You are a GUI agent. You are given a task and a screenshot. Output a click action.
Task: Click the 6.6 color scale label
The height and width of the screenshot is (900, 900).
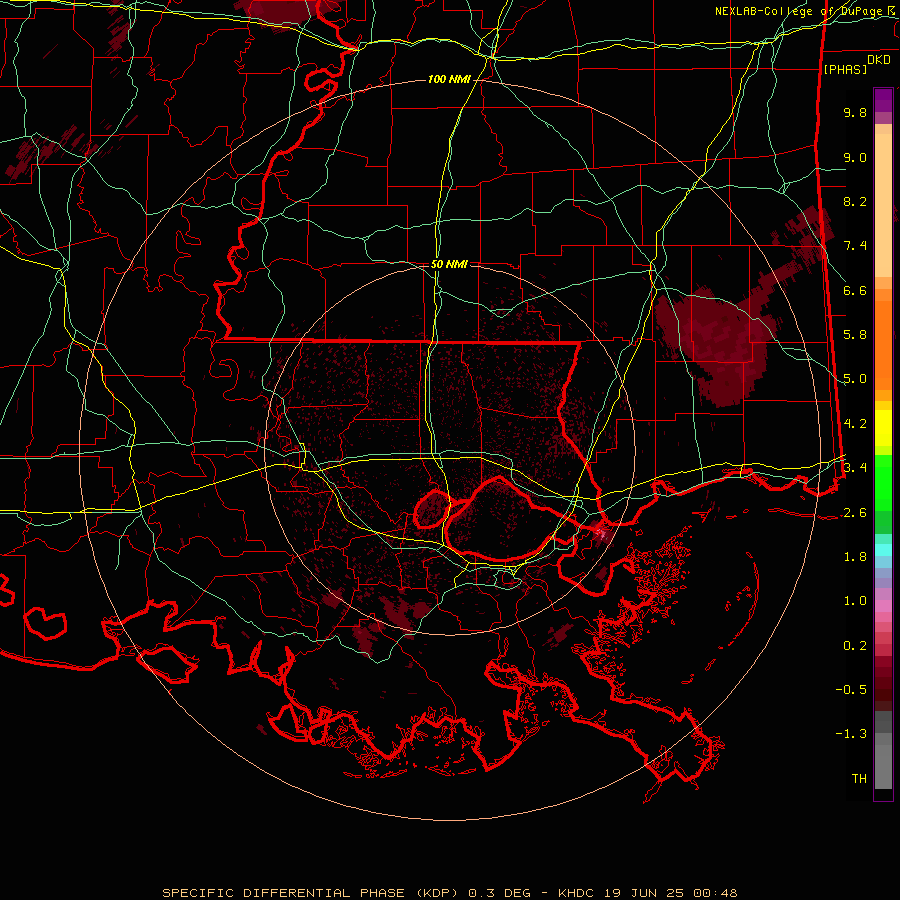(x=855, y=290)
